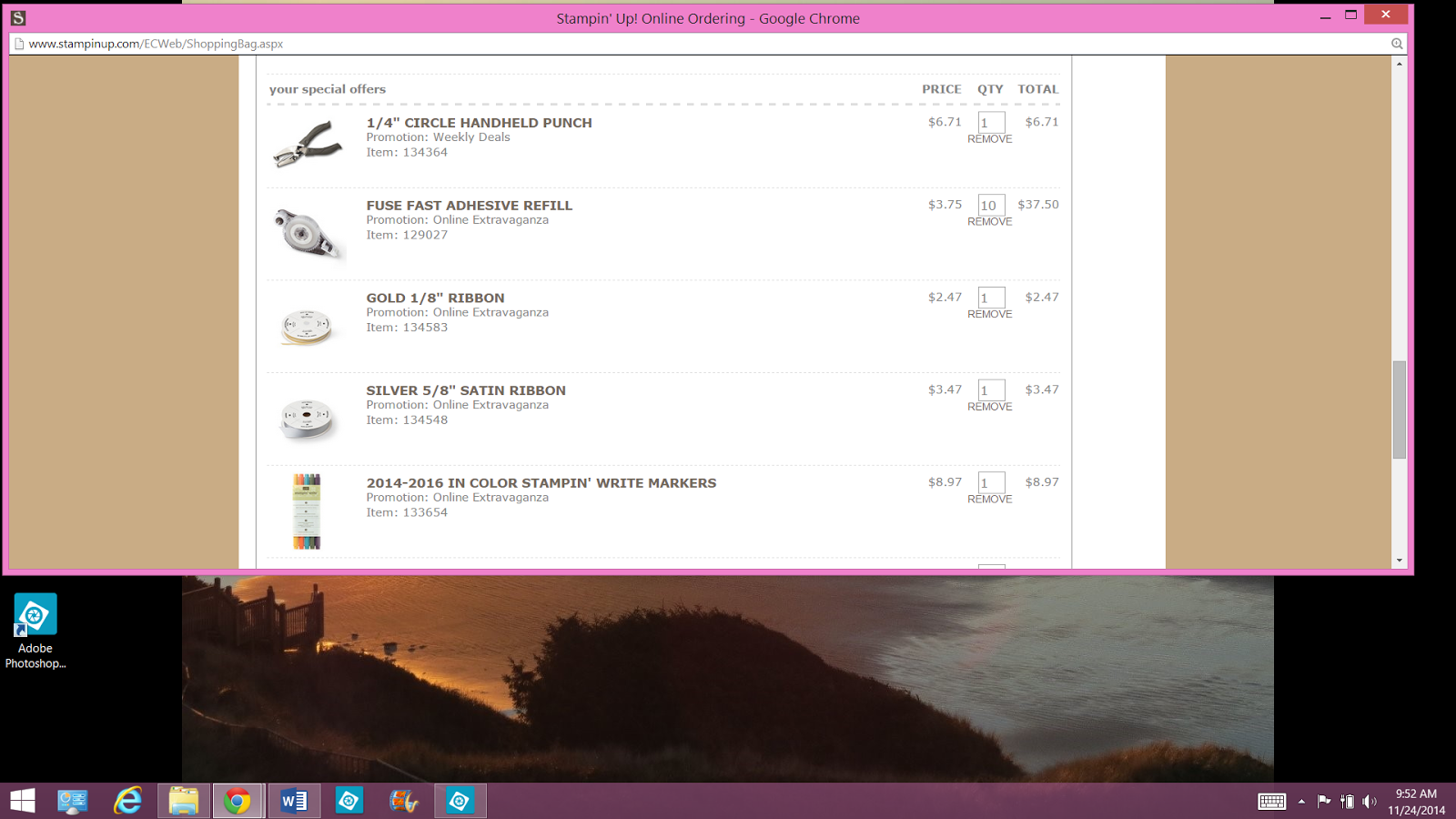Image resolution: width=1456 pixels, height=819 pixels.
Task: Open the Fuse Fast Adhesive Refill thumbnail
Action: (x=308, y=233)
